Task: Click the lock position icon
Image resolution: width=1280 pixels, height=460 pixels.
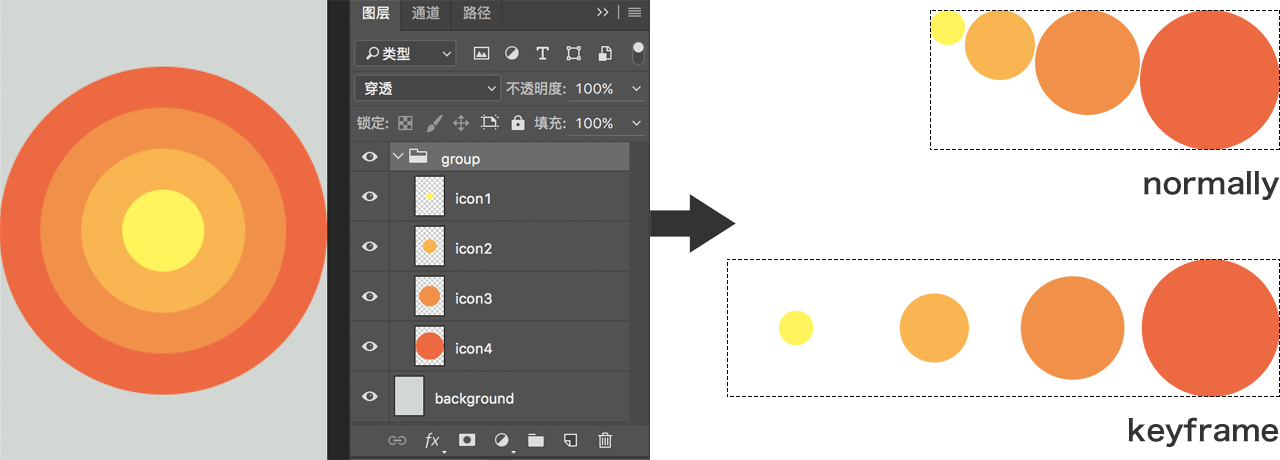Action: [461, 123]
